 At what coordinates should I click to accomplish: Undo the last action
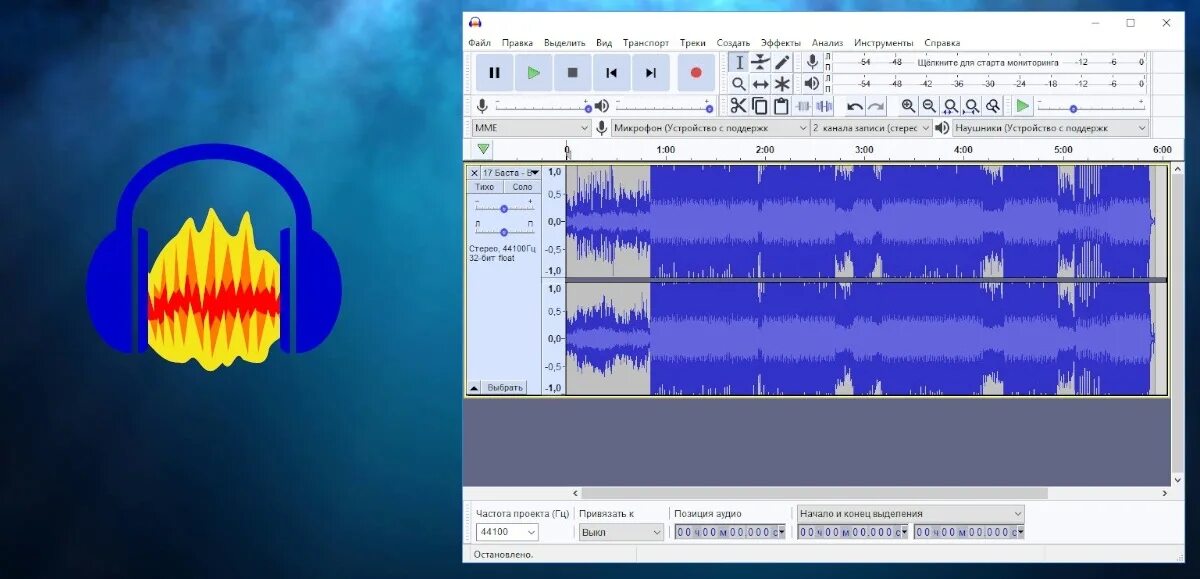point(855,106)
